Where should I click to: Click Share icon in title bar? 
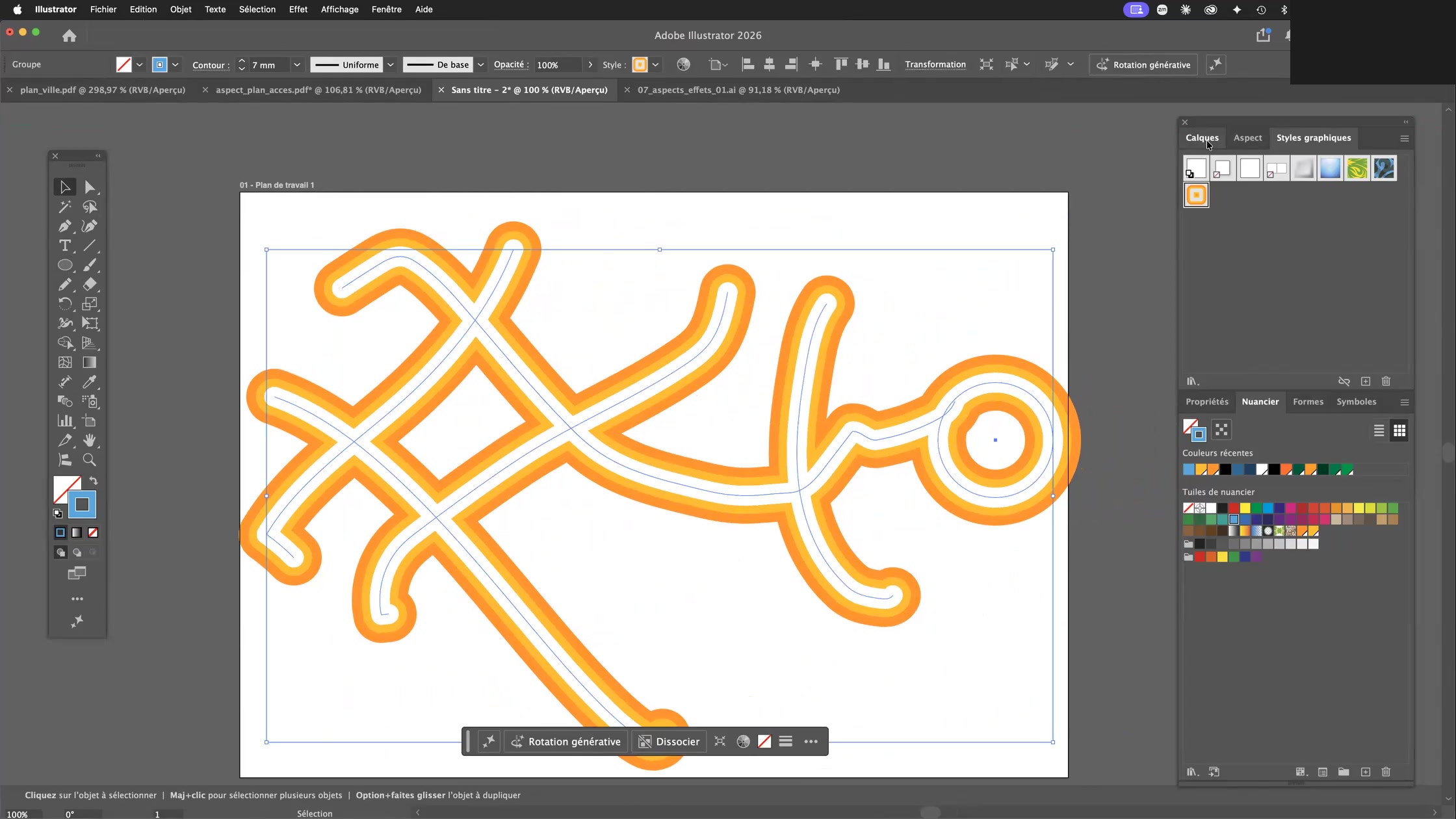pyautogui.click(x=1264, y=35)
